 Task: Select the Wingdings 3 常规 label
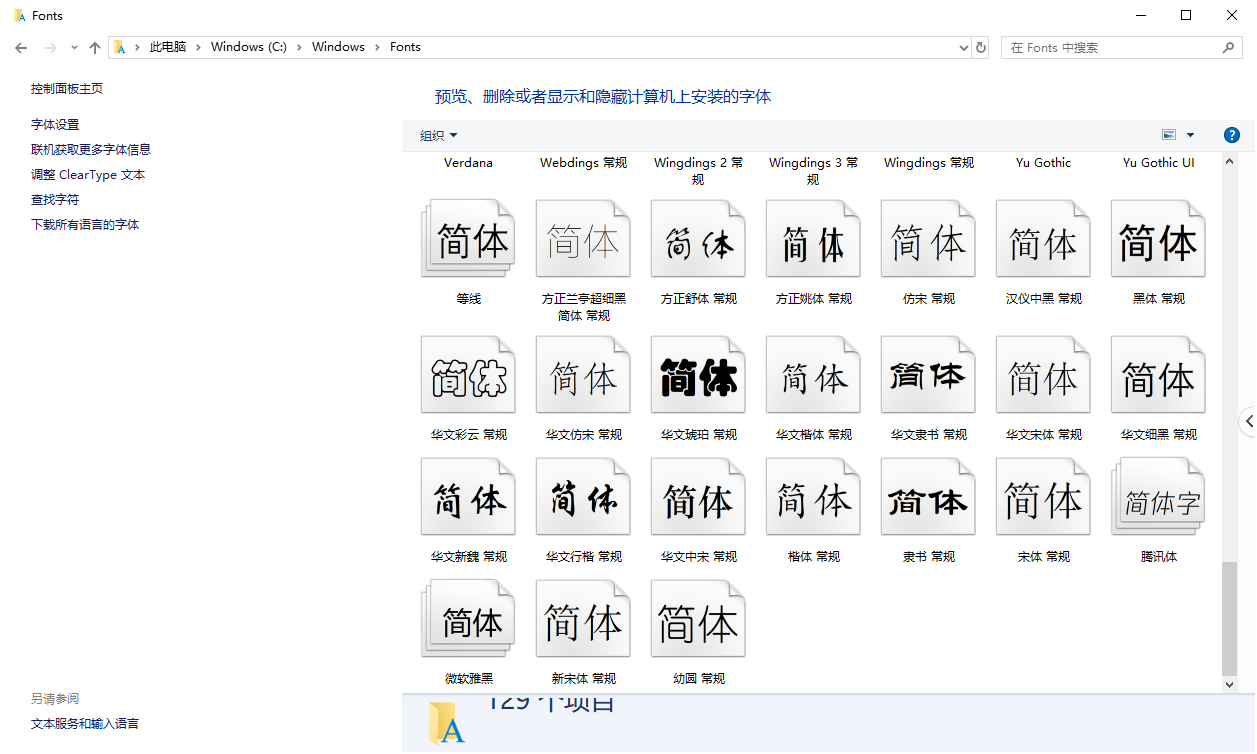[813, 171]
